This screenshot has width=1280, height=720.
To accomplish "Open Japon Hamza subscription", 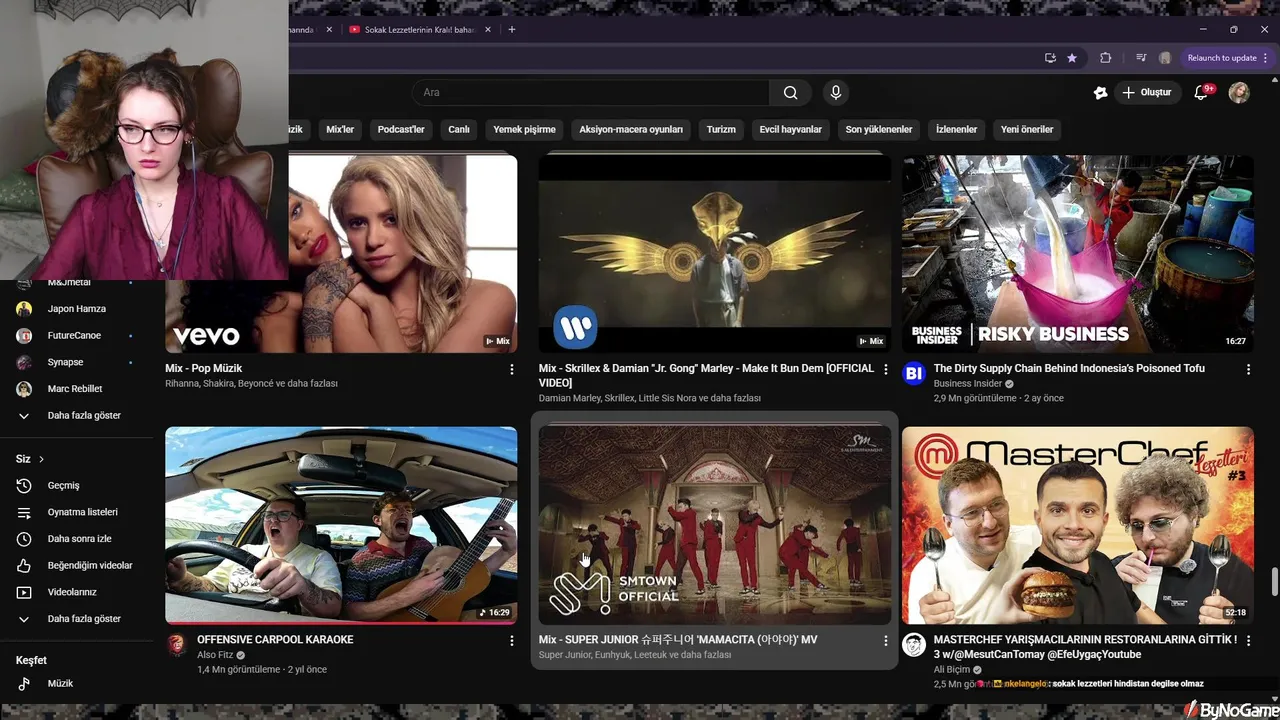I will 77,309.
